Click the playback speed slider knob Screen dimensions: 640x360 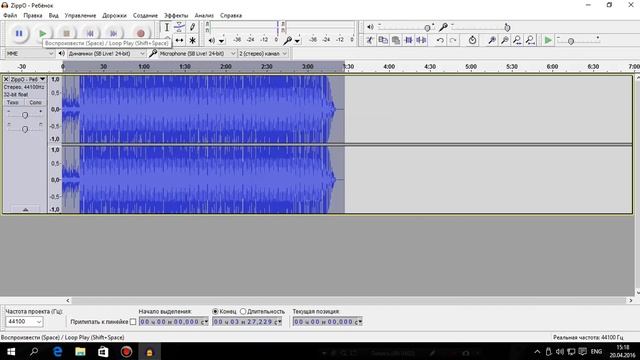(571, 41)
